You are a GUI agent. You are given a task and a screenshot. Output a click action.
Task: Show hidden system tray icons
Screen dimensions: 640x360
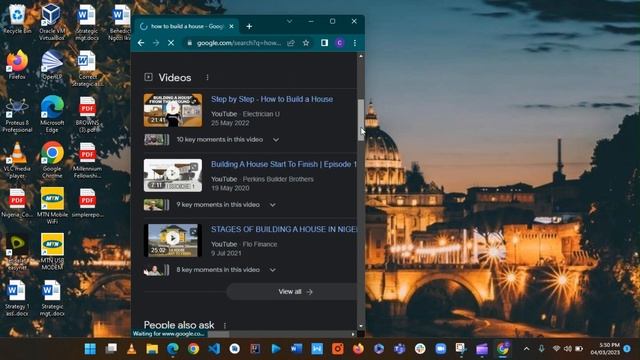pyautogui.click(x=527, y=349)
